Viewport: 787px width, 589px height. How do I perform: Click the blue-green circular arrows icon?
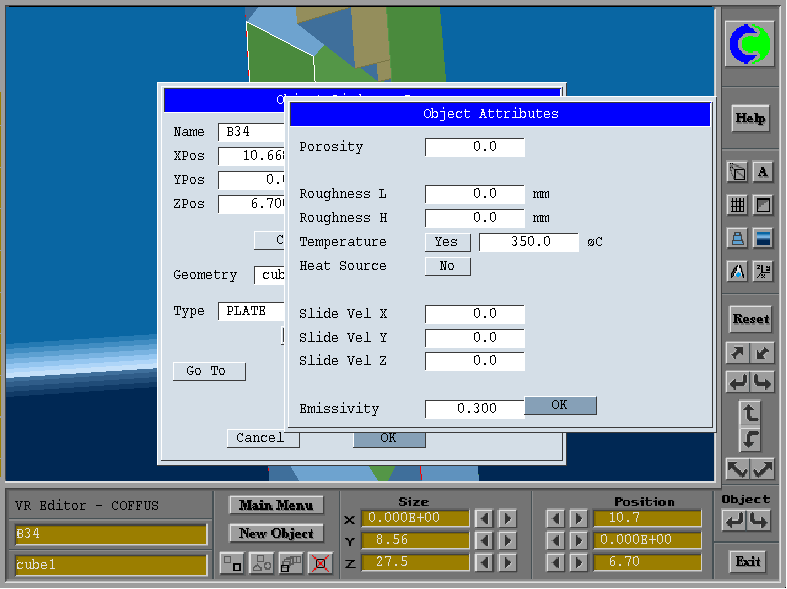tap(749, 46)
